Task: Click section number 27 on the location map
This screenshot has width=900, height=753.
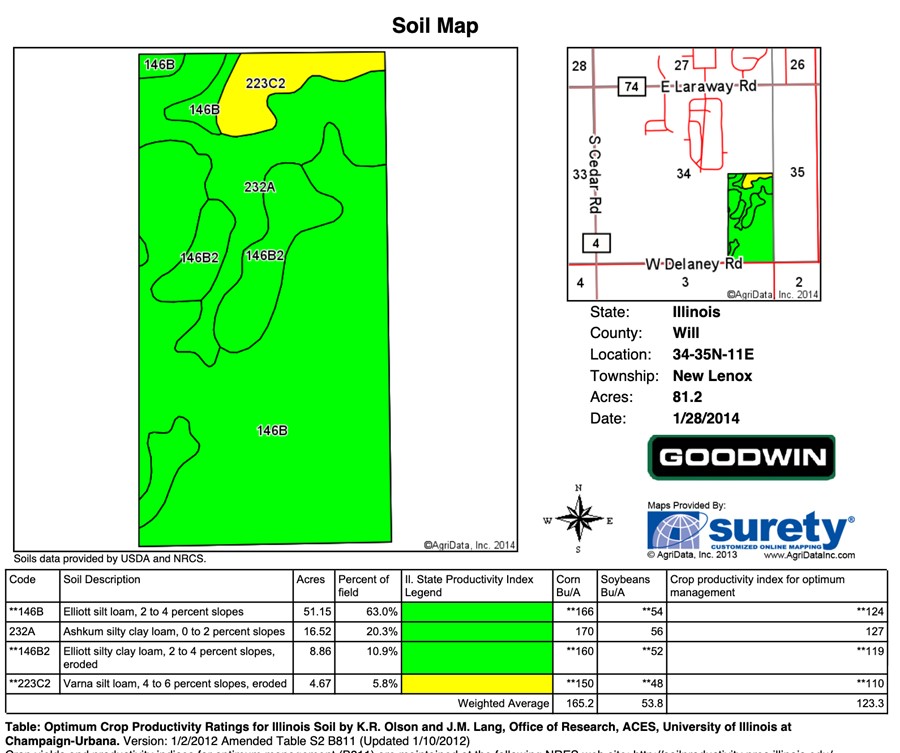Action: [681, 65]
